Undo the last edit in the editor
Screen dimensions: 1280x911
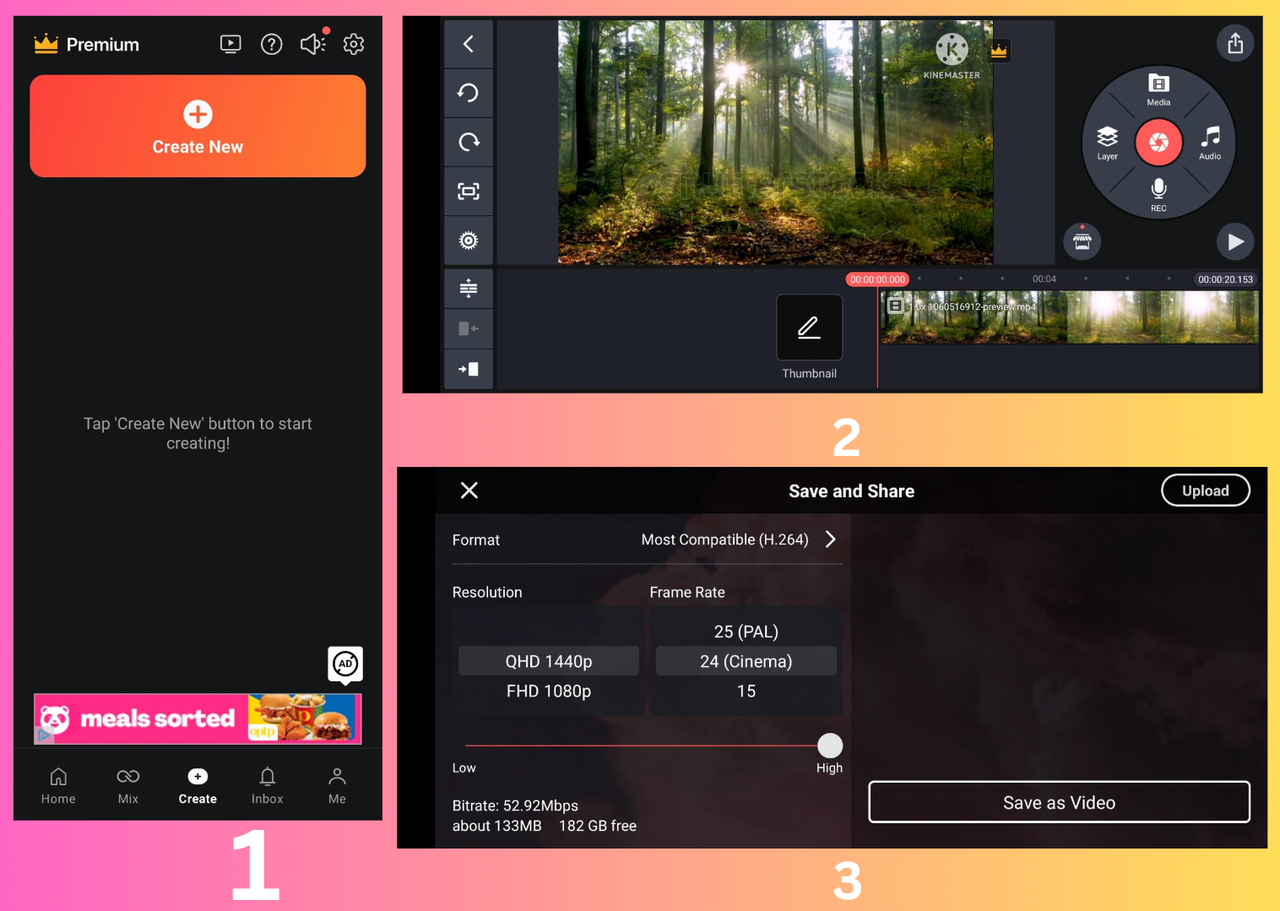pos(468,92)
